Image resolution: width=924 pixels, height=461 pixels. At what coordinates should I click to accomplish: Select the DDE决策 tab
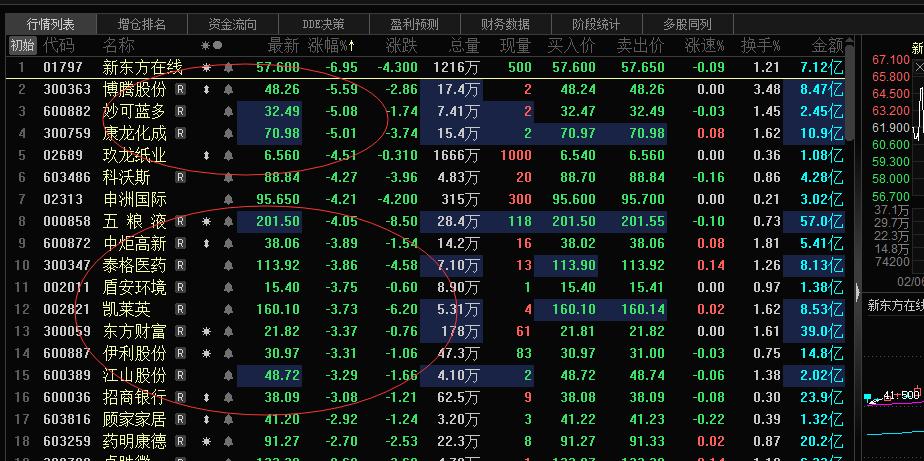coord(324,24)
